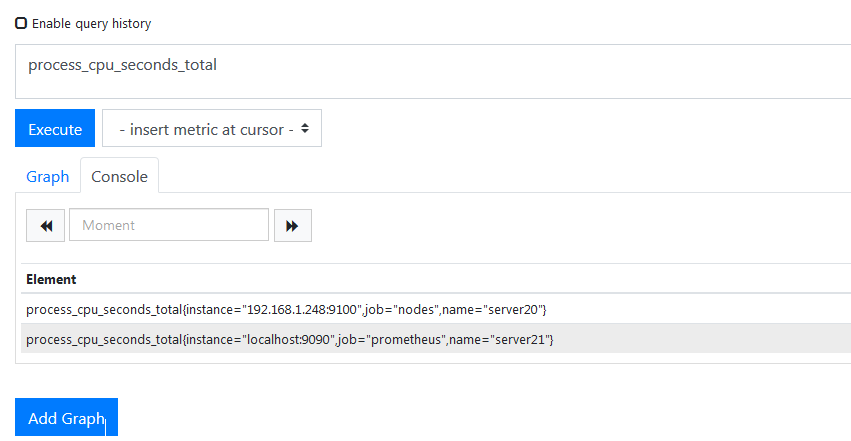The image size is (851, 441).
Task: Open the "insert metric at cursor" dropdown
Action: point(212,129)
